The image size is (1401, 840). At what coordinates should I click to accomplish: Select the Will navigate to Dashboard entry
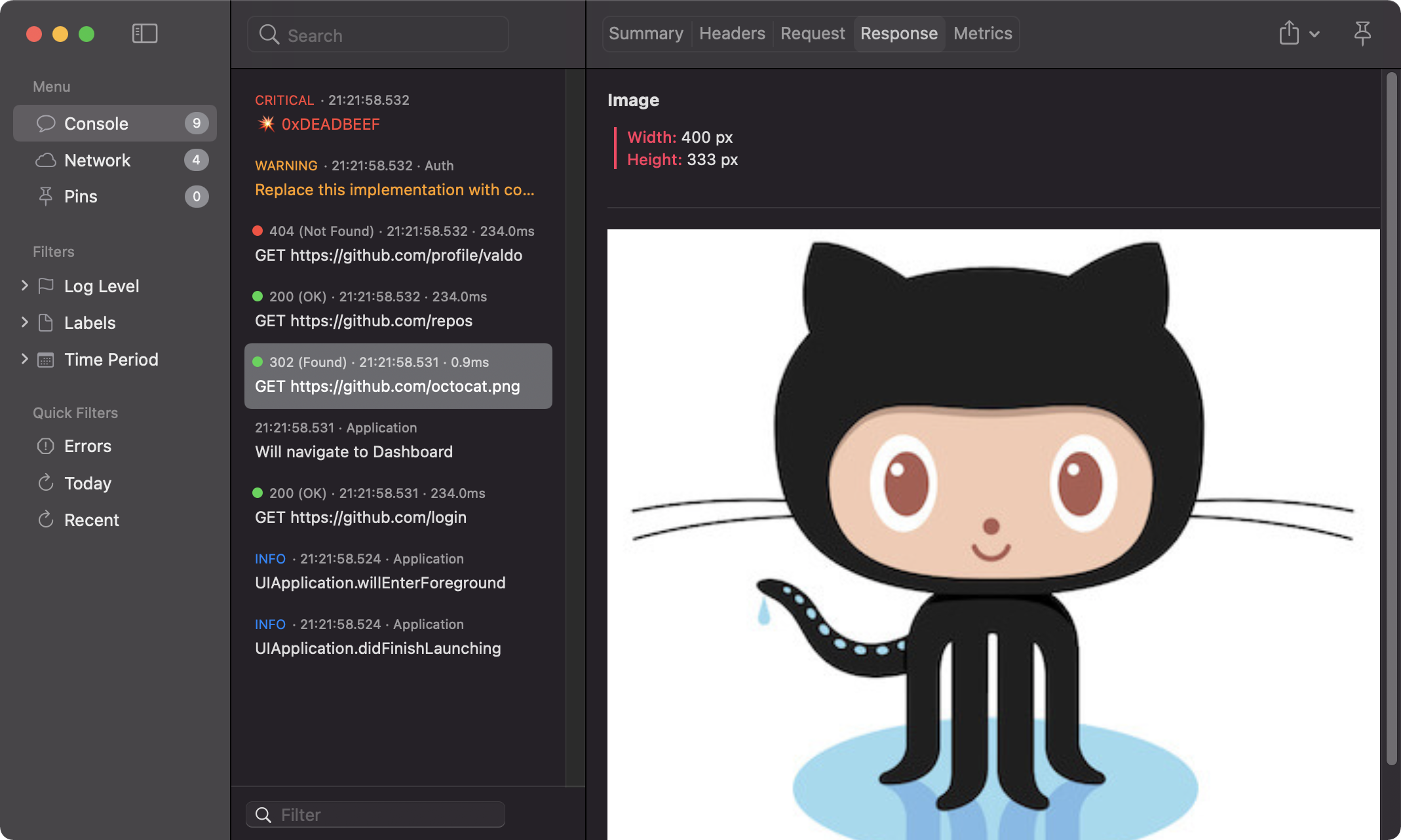click(398, 441)
